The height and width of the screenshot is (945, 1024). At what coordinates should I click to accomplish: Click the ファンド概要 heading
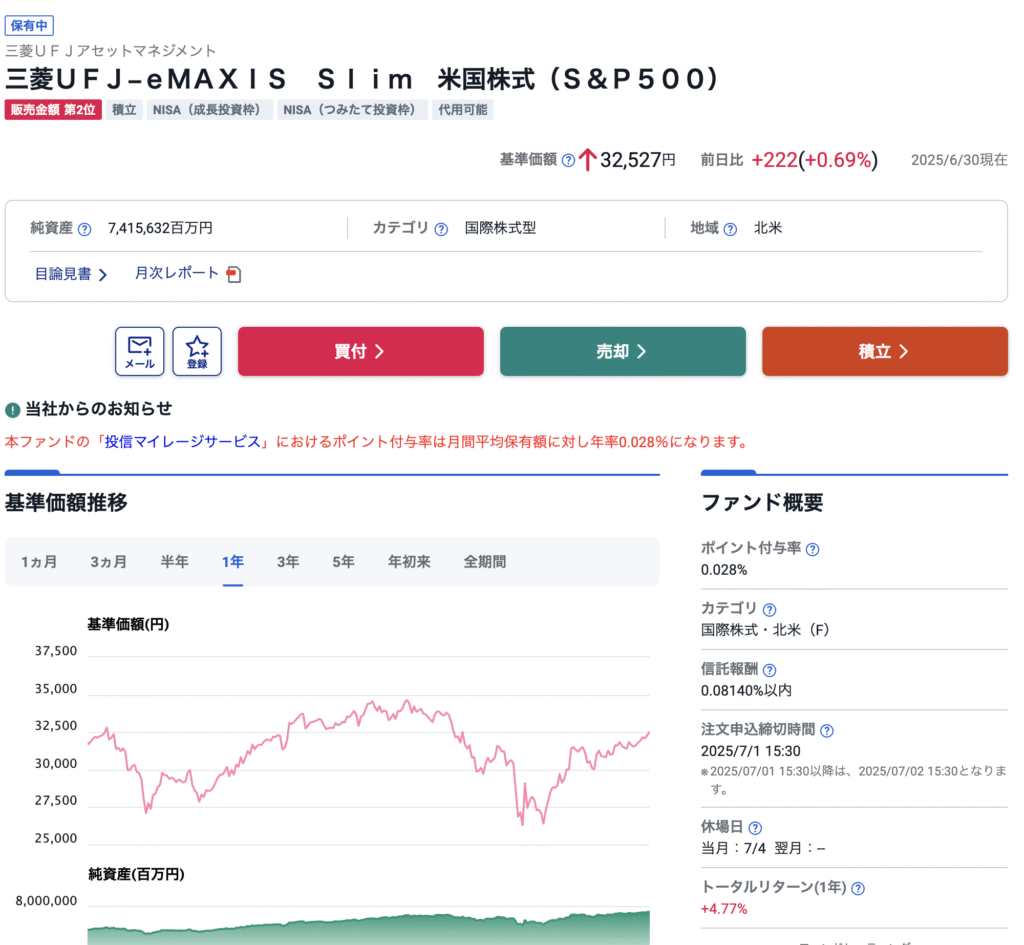click(762, 502)
